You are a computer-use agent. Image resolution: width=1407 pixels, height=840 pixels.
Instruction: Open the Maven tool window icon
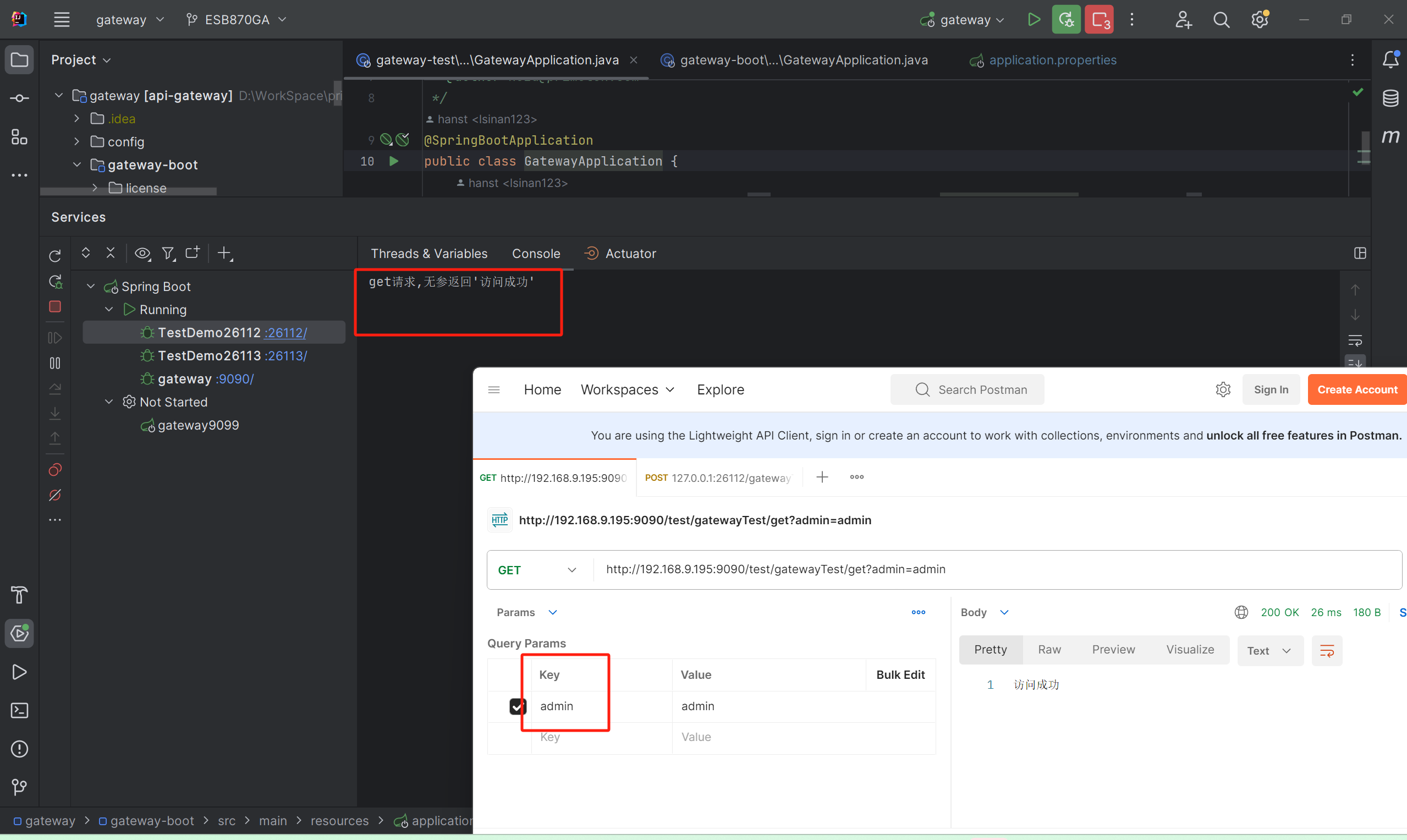click(1390, 136)
